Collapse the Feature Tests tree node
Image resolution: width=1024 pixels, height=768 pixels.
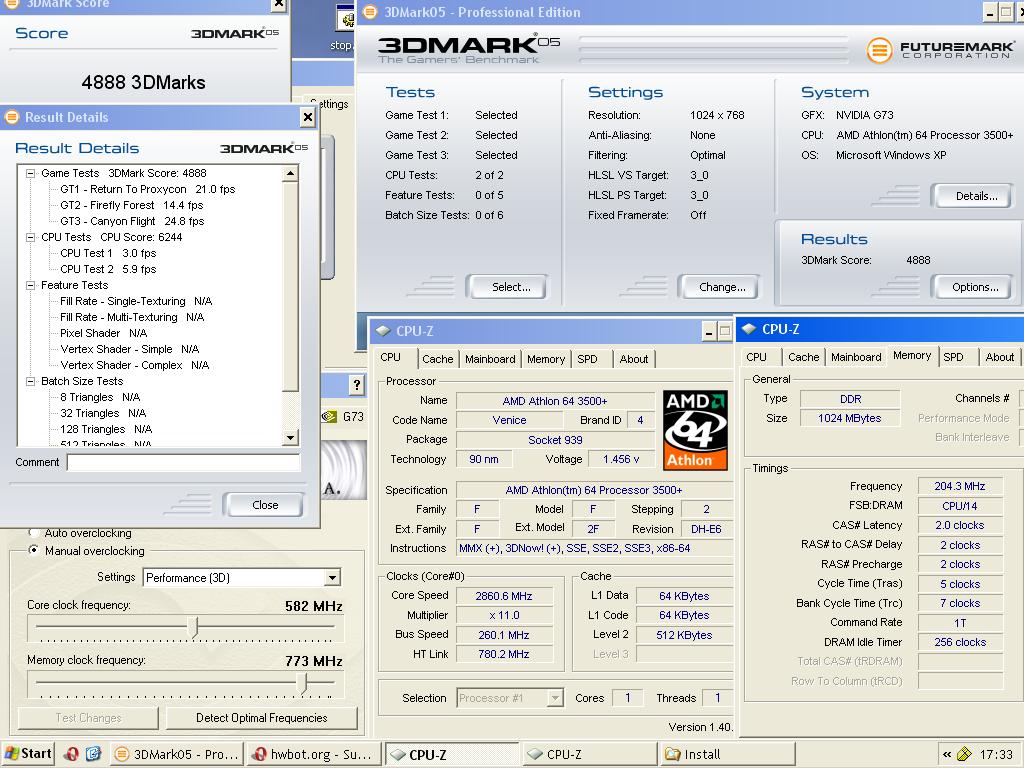click(30, 285)
